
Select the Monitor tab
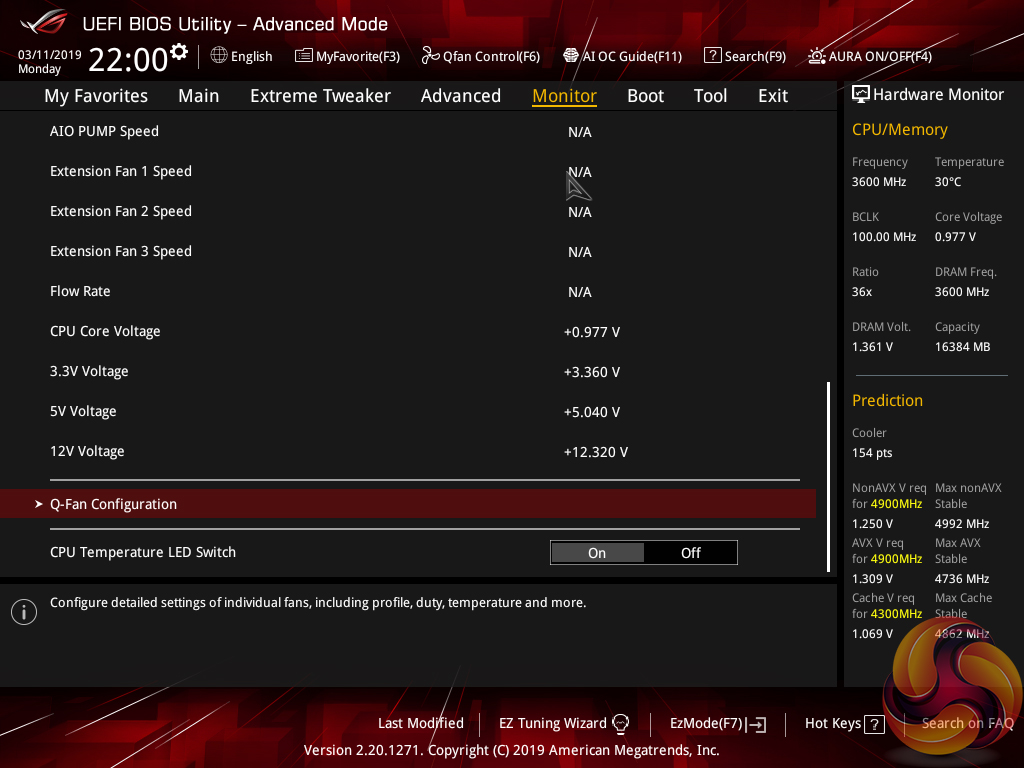[564, 96]
